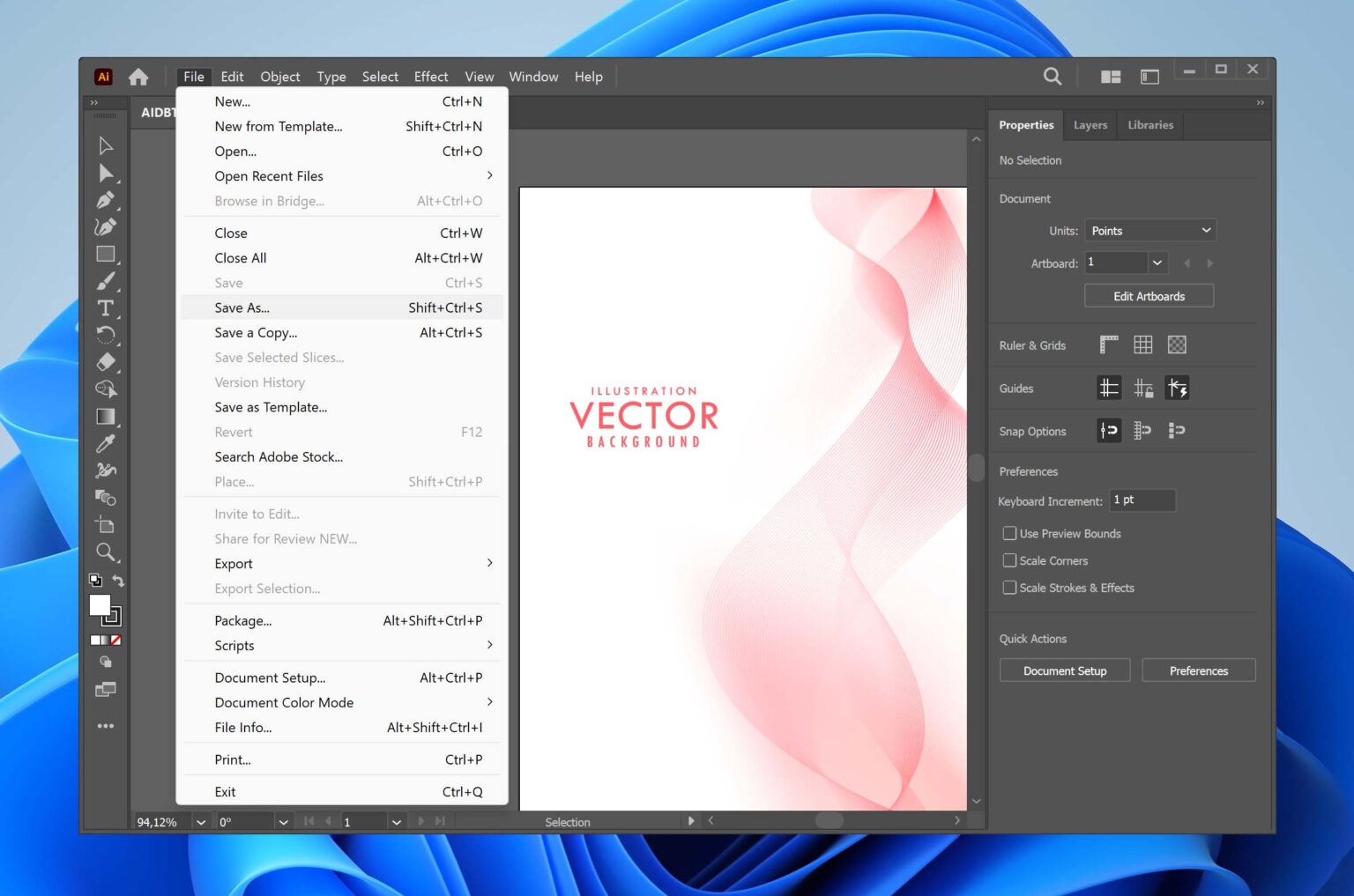Open the Help menu
Viewport: 1354px width, 896px height.
click(x=588, y=77)
